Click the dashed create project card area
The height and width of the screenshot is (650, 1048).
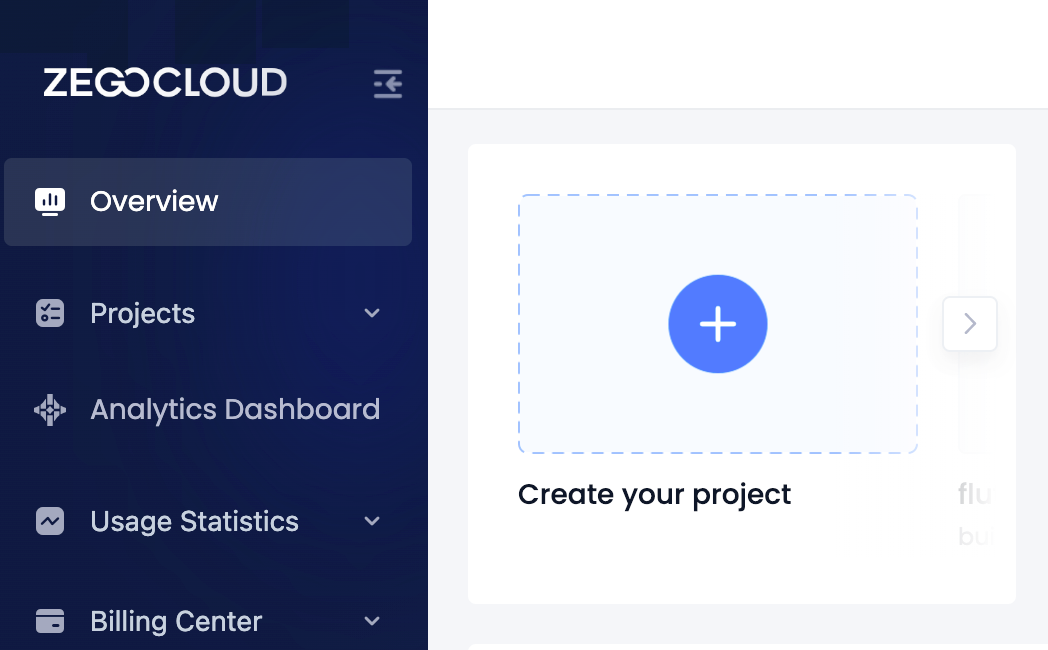tap(718, 324)
